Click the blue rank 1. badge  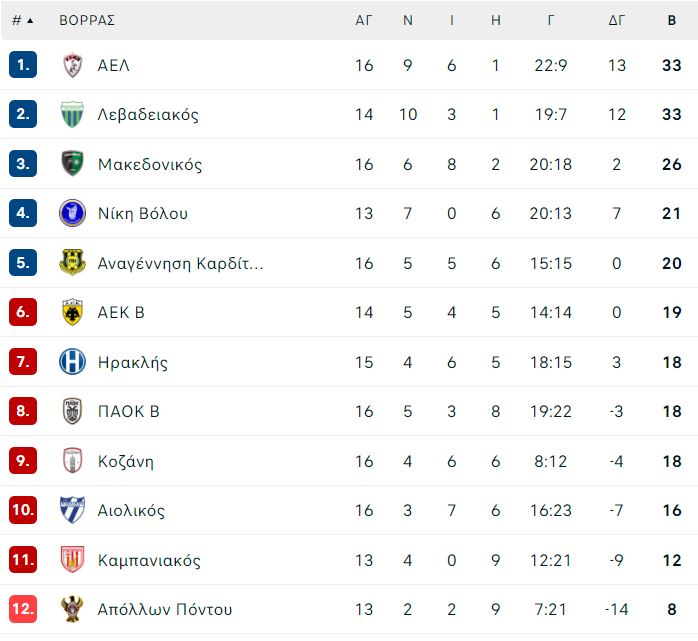(x=23, y=65)
